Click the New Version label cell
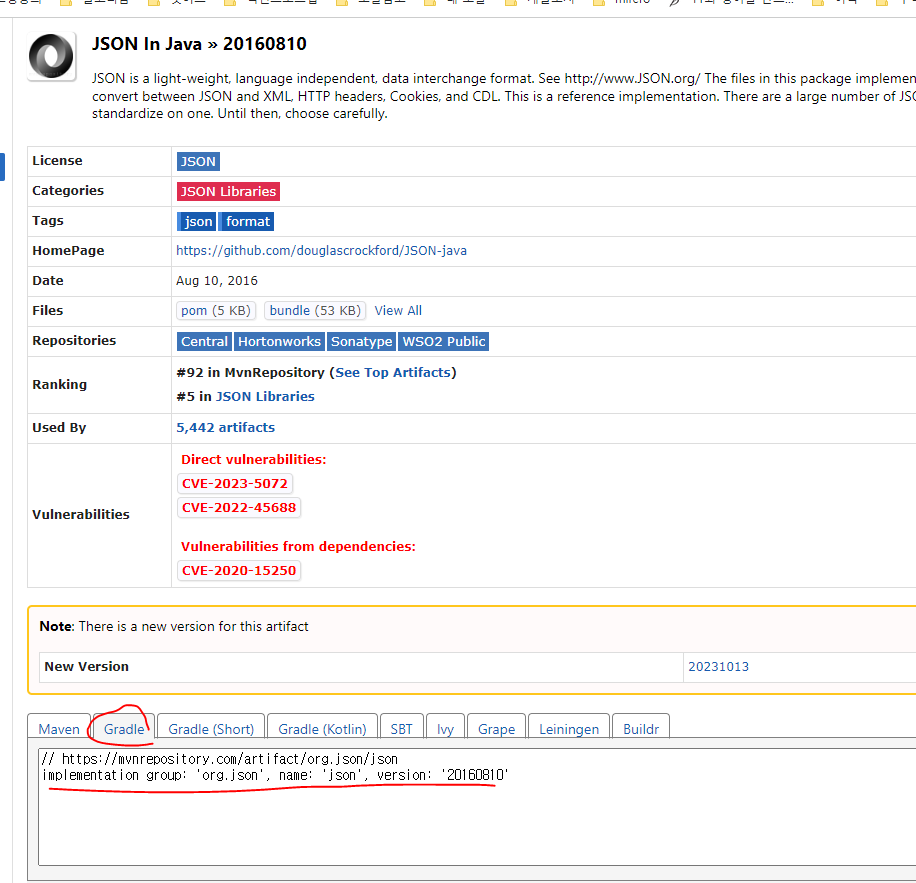Screen dimensions: 916x883 [x=361, y=667]
